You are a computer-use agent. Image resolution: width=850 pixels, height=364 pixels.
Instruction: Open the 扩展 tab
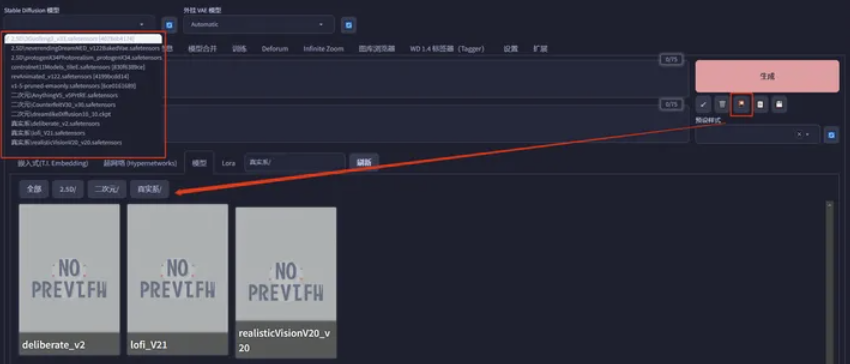point(540,49)
